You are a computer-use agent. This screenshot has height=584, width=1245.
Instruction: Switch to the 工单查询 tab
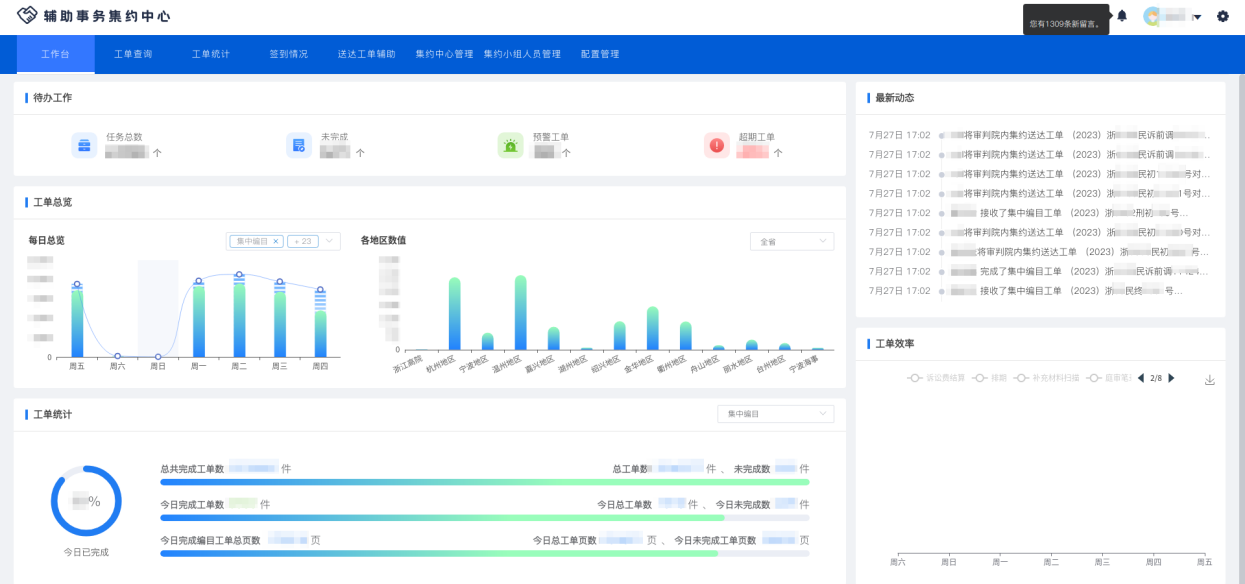[133, 54]
